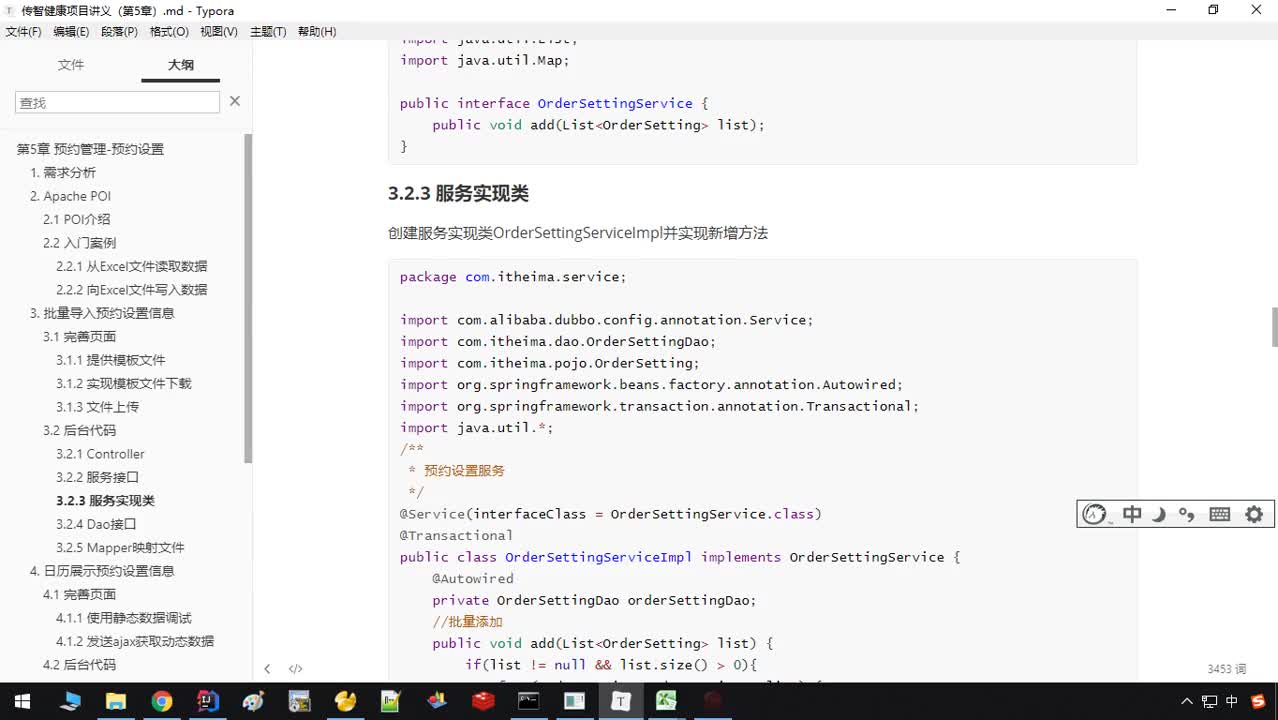This screenshot has height=720, width=1278.
Task: Open the soft keyboard icon on IME bar
Action: [x=1220, y=514]
